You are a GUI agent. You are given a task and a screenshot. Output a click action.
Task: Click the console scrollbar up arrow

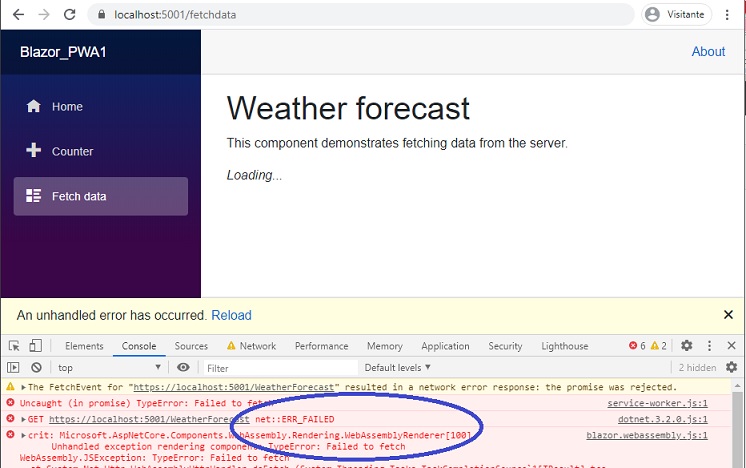click(x=737, y=386)
